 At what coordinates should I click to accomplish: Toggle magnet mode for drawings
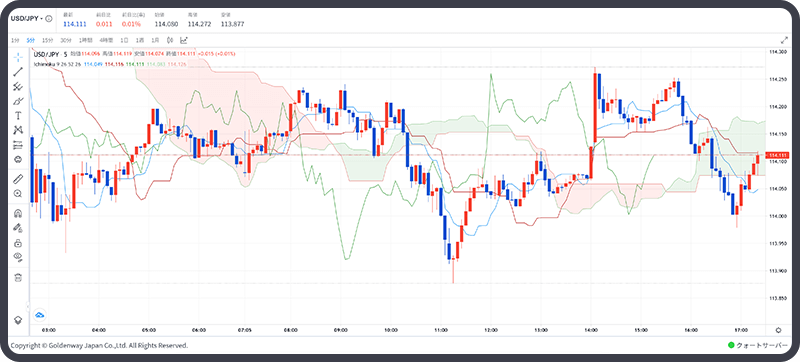coord(18,213)
